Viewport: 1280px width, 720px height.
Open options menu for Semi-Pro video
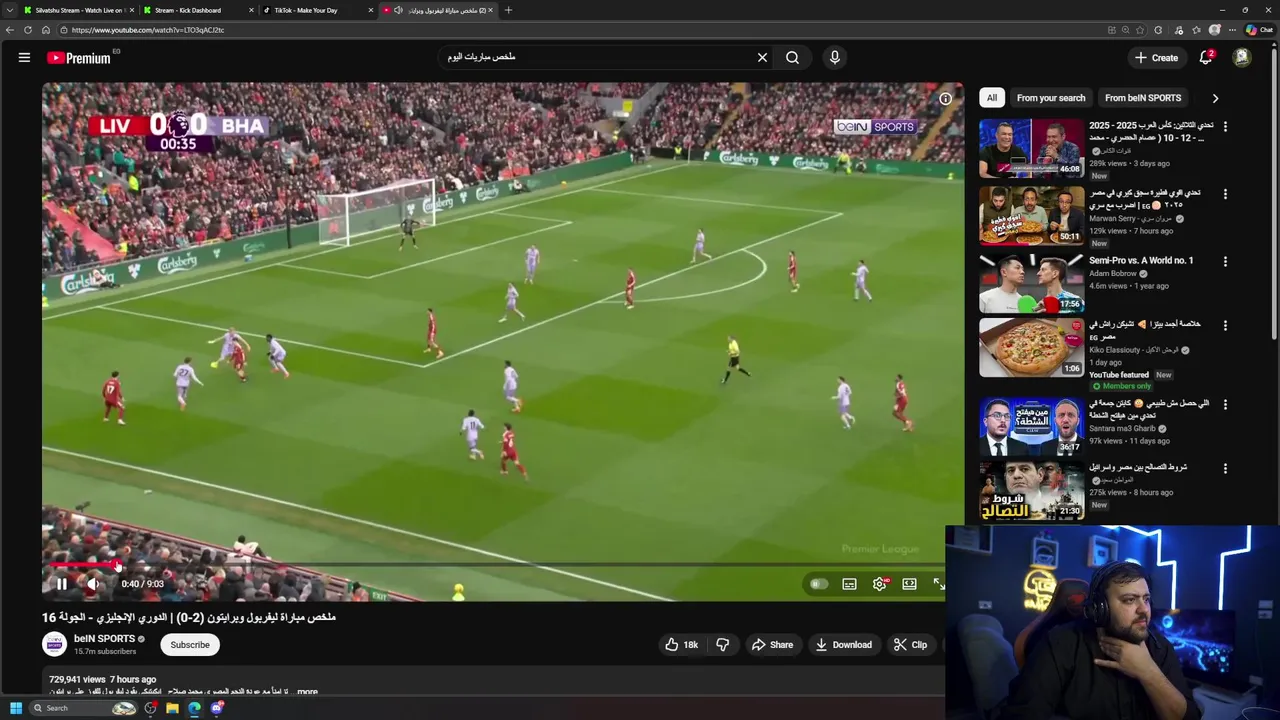point(1225,261)
